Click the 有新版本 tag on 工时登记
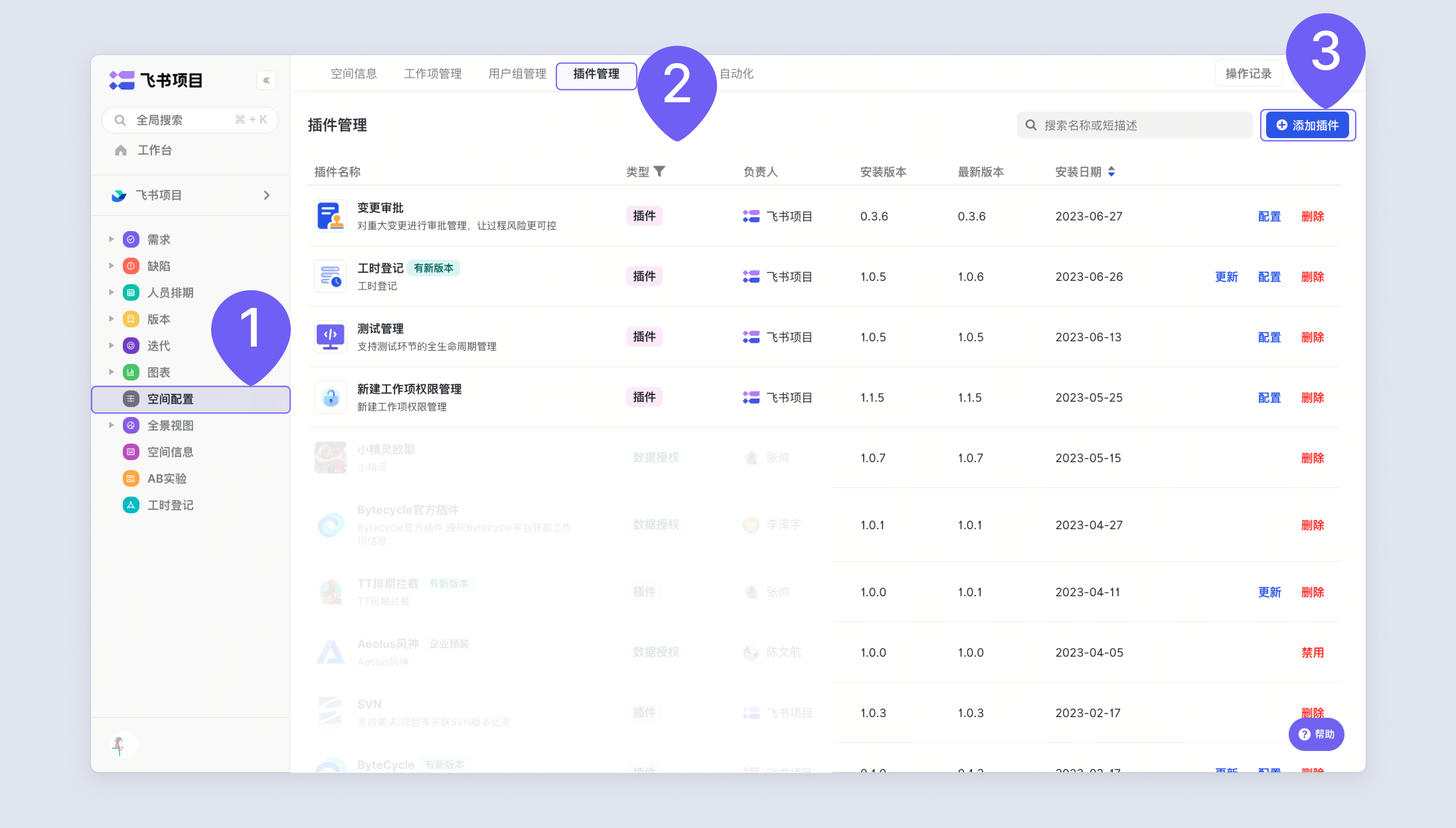The image size is (1456, 828). 434,268
